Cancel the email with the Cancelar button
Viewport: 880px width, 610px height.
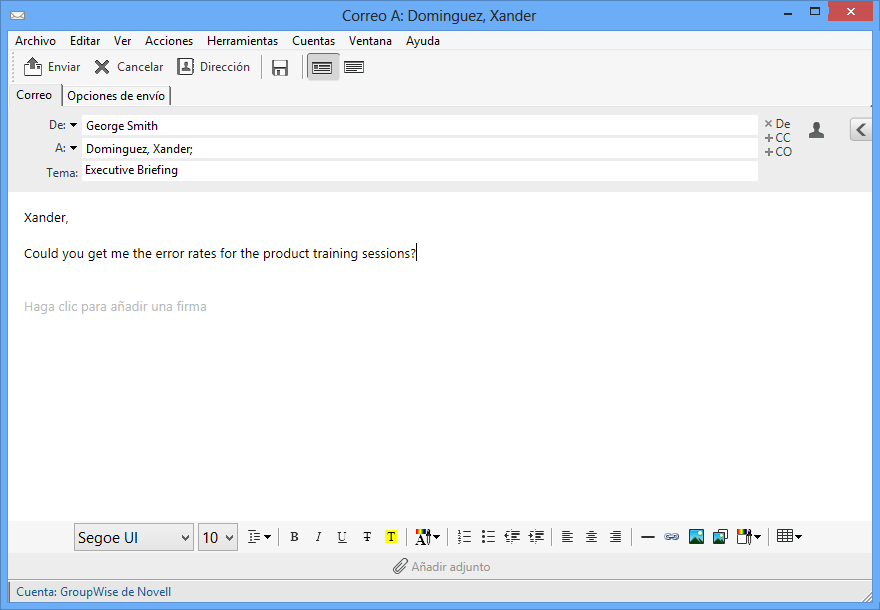click(129, 67)
